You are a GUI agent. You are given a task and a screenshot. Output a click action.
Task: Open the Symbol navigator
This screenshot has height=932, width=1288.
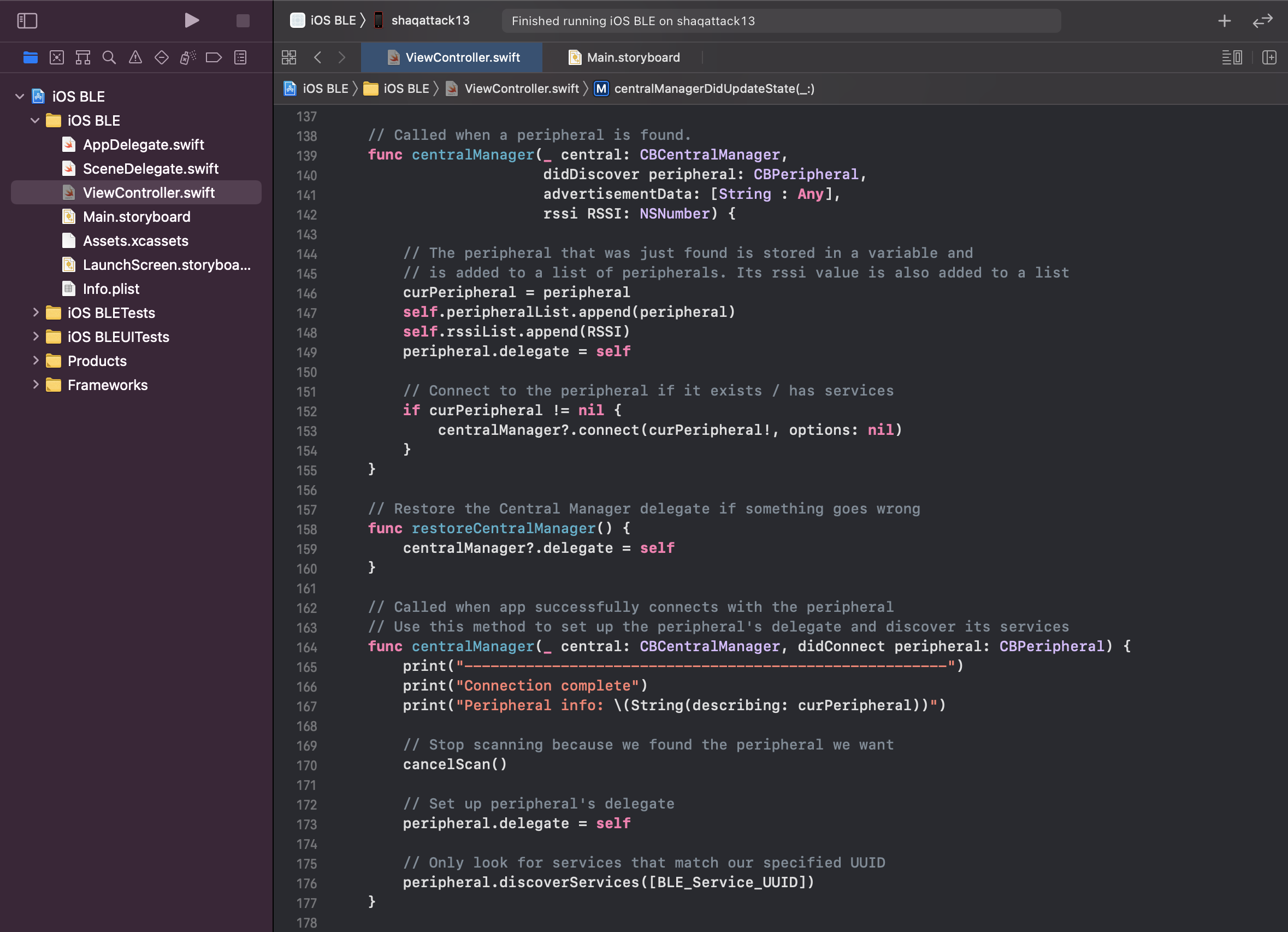83,57
